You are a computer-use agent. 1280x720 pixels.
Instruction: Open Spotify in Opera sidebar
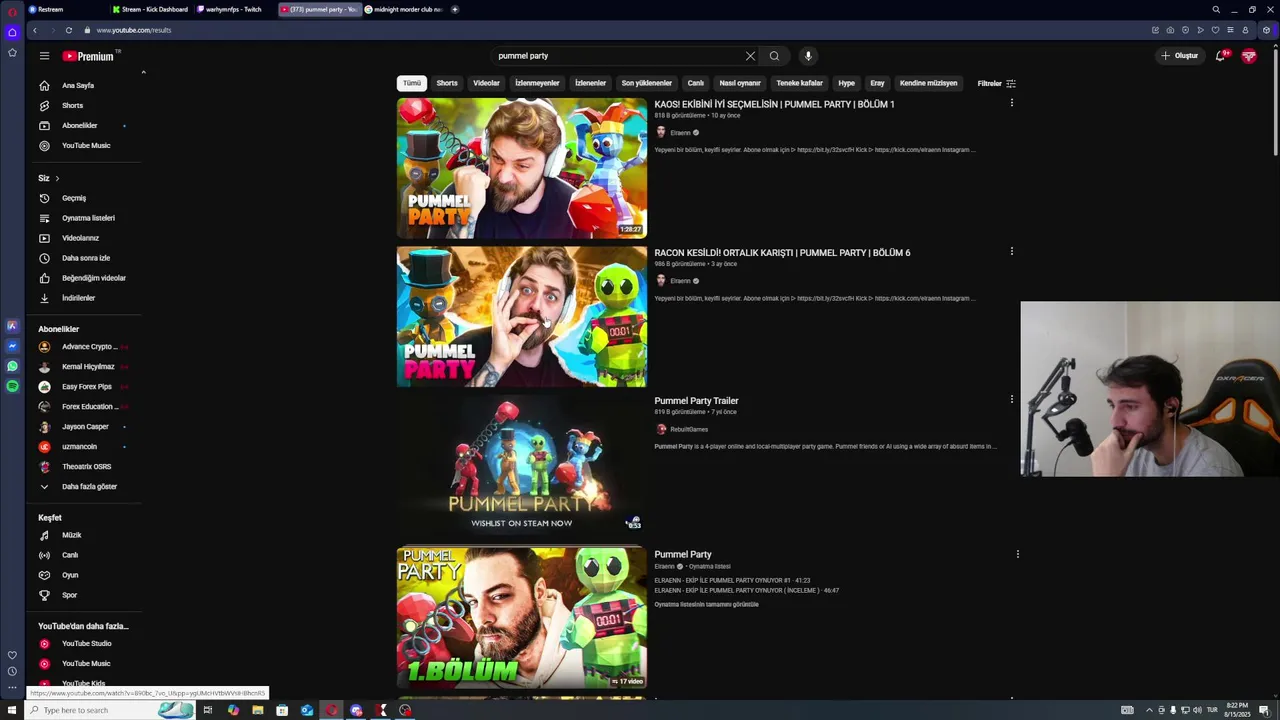tap(12, 386)
